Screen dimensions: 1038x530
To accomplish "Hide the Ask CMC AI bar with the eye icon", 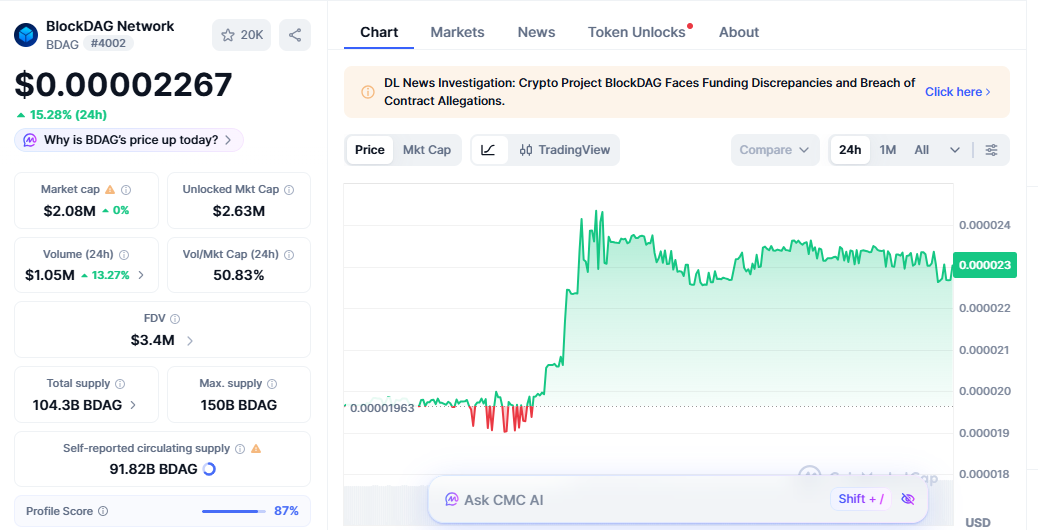I will pyautogui.click(x=908, y=499).
